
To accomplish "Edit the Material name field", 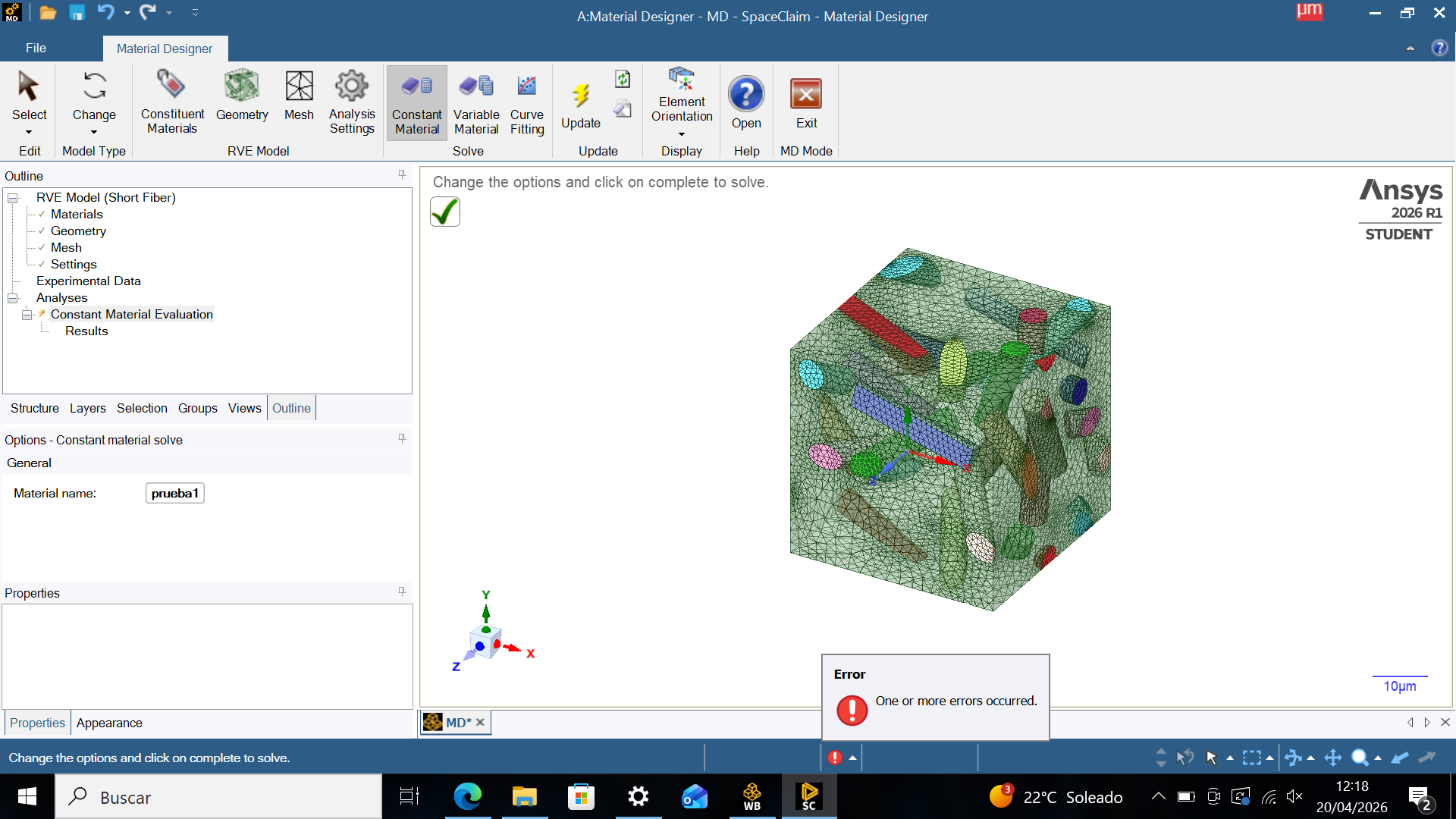I will click(174, 494).
